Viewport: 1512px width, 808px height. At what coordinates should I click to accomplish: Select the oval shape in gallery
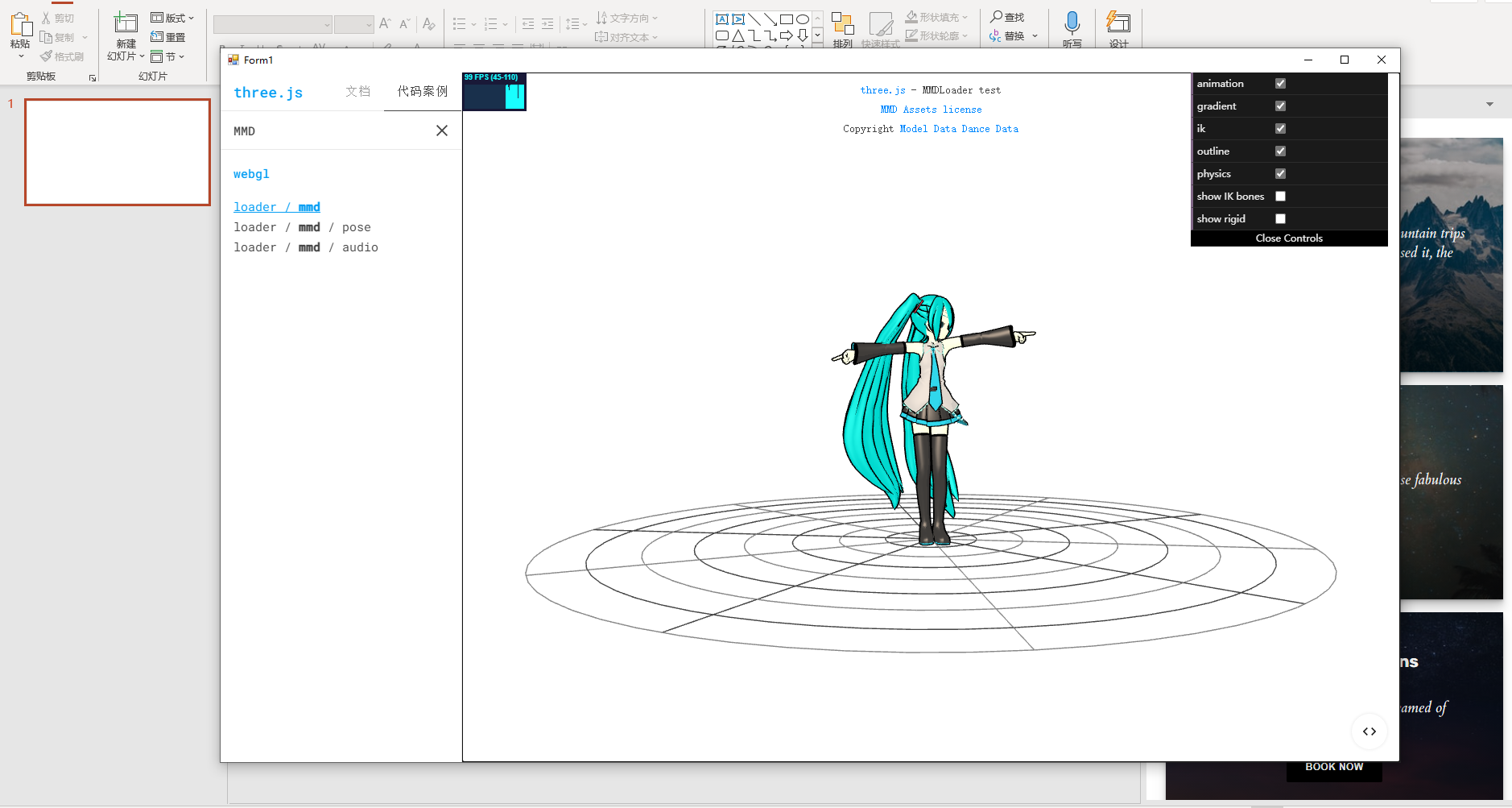coord(803,19)
